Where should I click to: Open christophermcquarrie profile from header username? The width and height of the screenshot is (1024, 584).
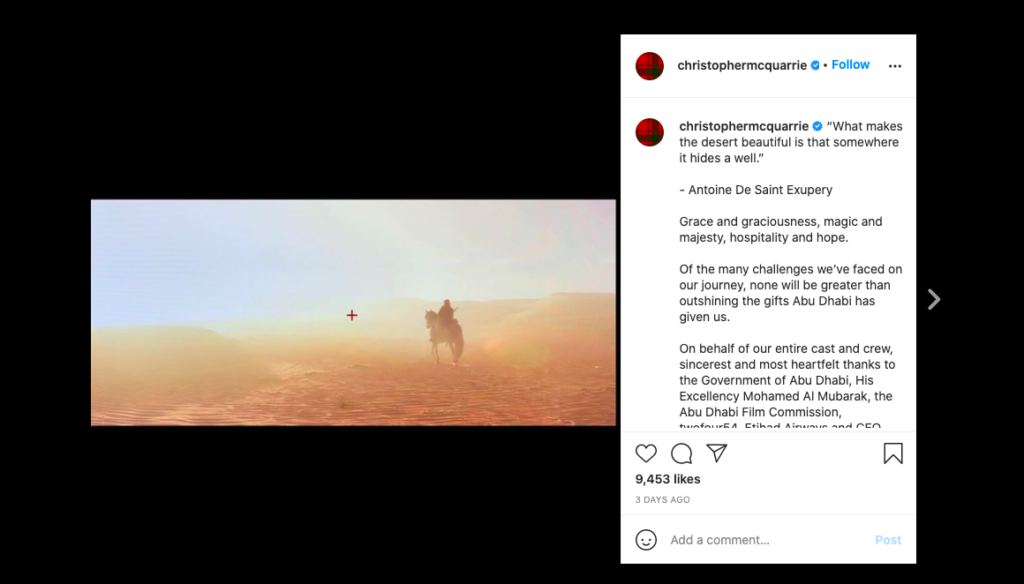(742, 65)
